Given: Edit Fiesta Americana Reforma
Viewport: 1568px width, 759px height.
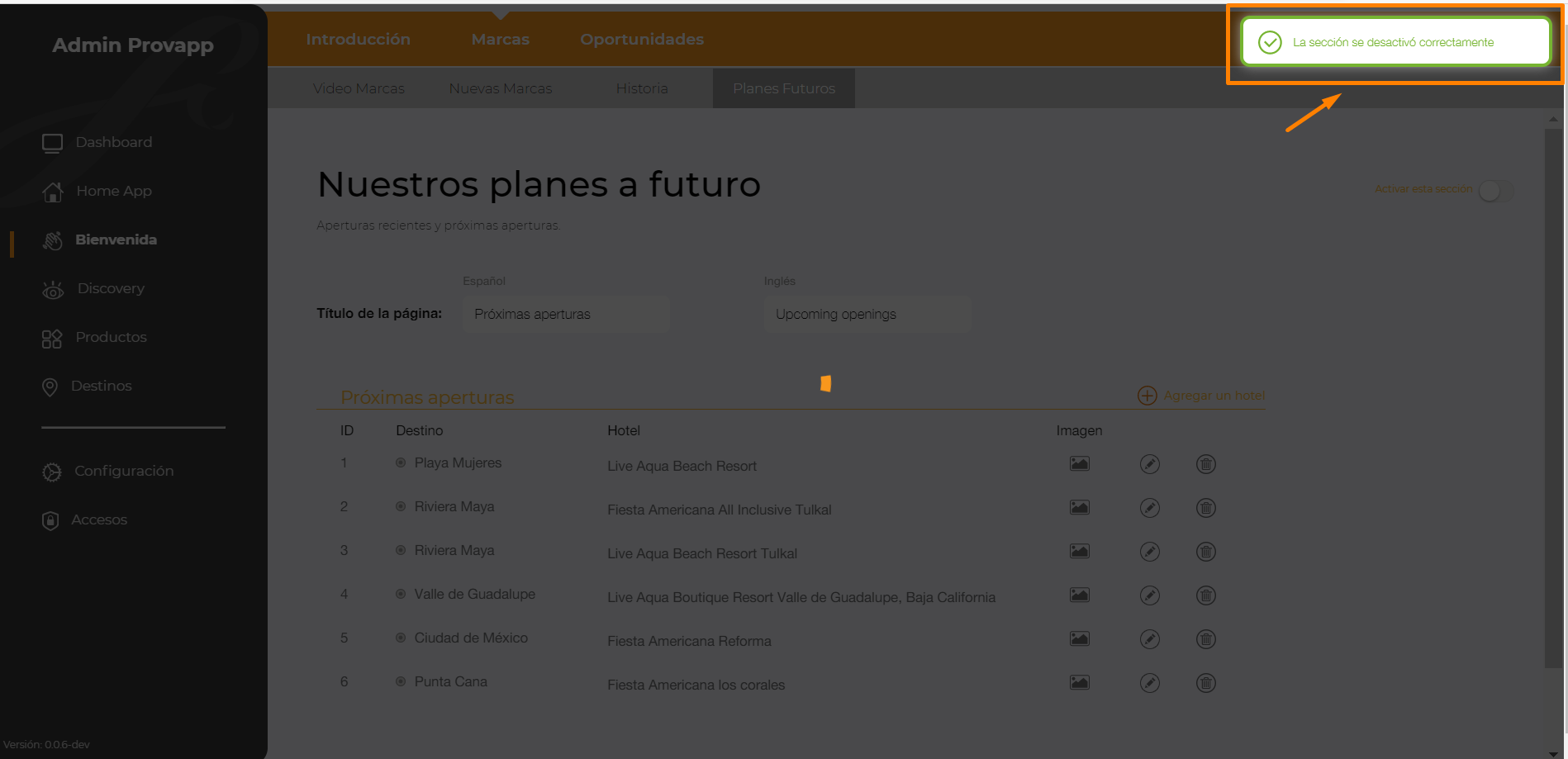Looking at the screenshot, I should point(1149,639).
